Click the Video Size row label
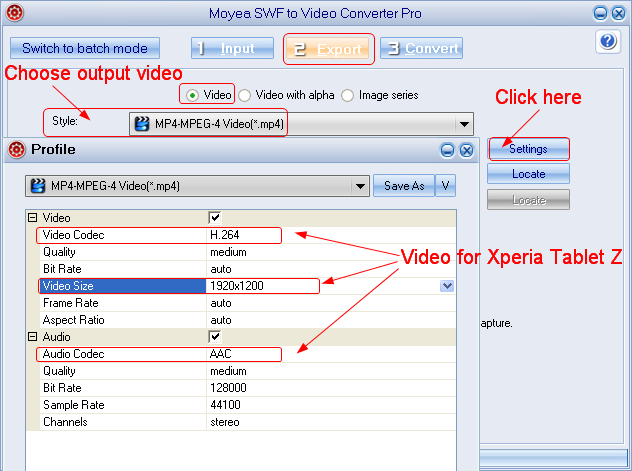This screenshot has width=632, height=471. (x=68, y=286)
